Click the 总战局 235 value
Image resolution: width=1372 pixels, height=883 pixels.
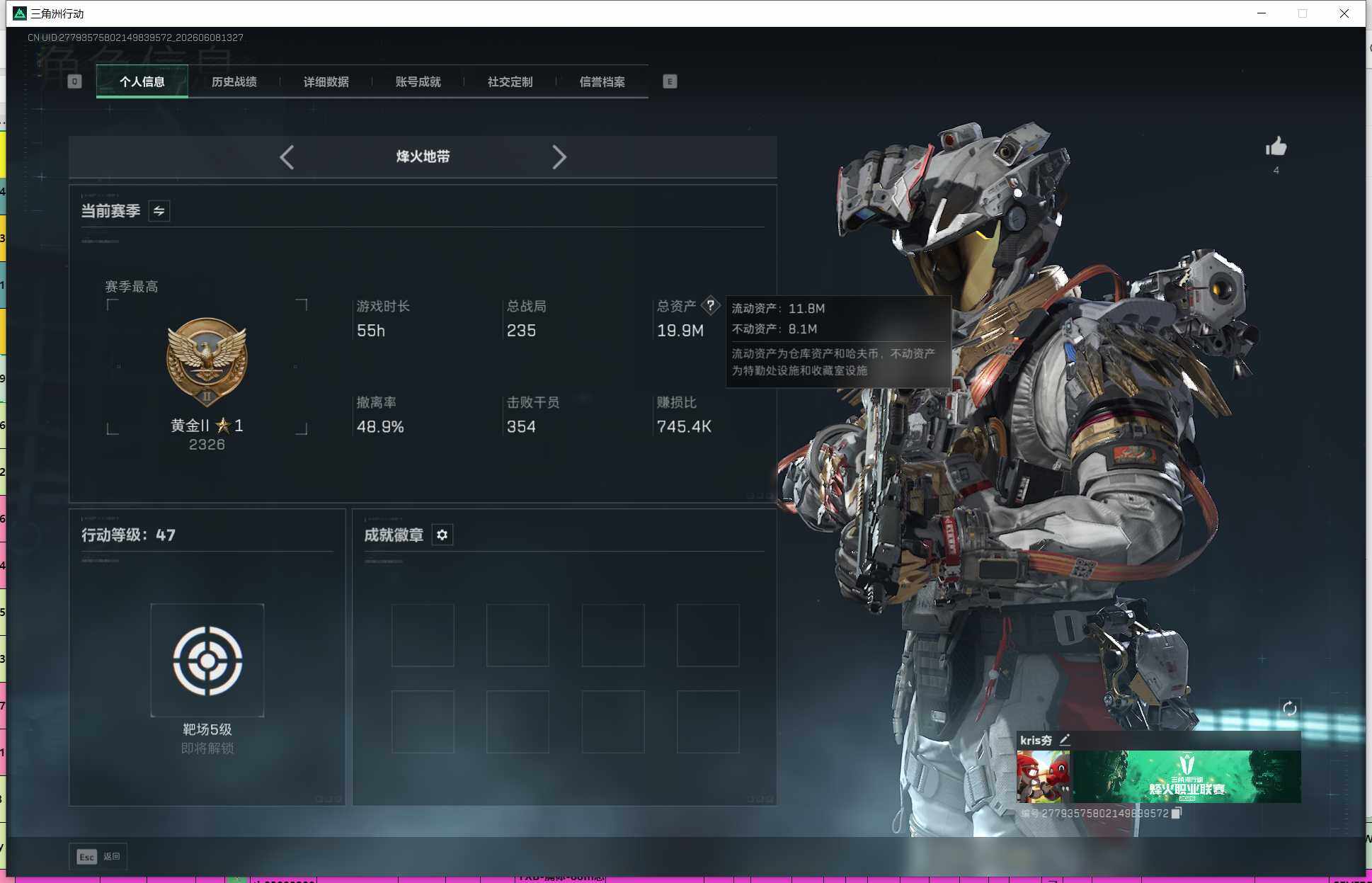tap(521, 331)
